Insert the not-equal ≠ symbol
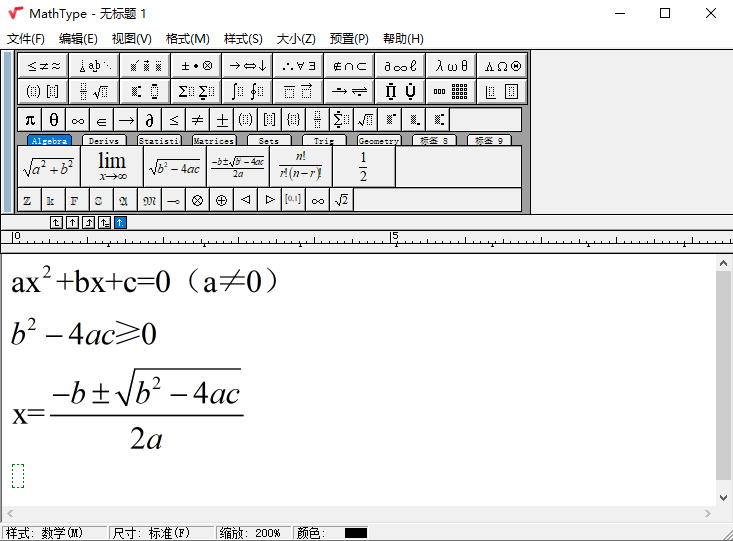Image resolution: width=733 pixels, height=541 pixels. 198,120
